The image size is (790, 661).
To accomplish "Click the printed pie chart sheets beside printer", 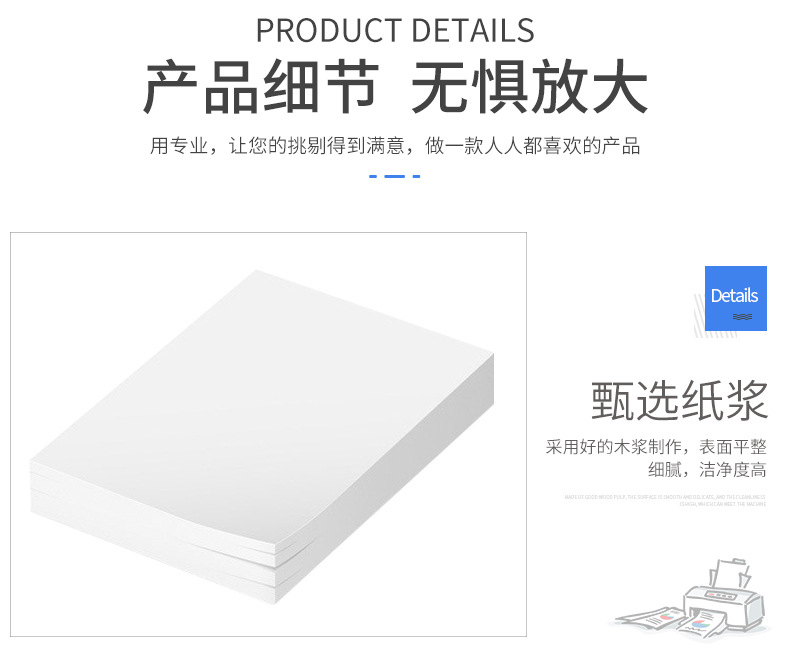I will (648, 617).
